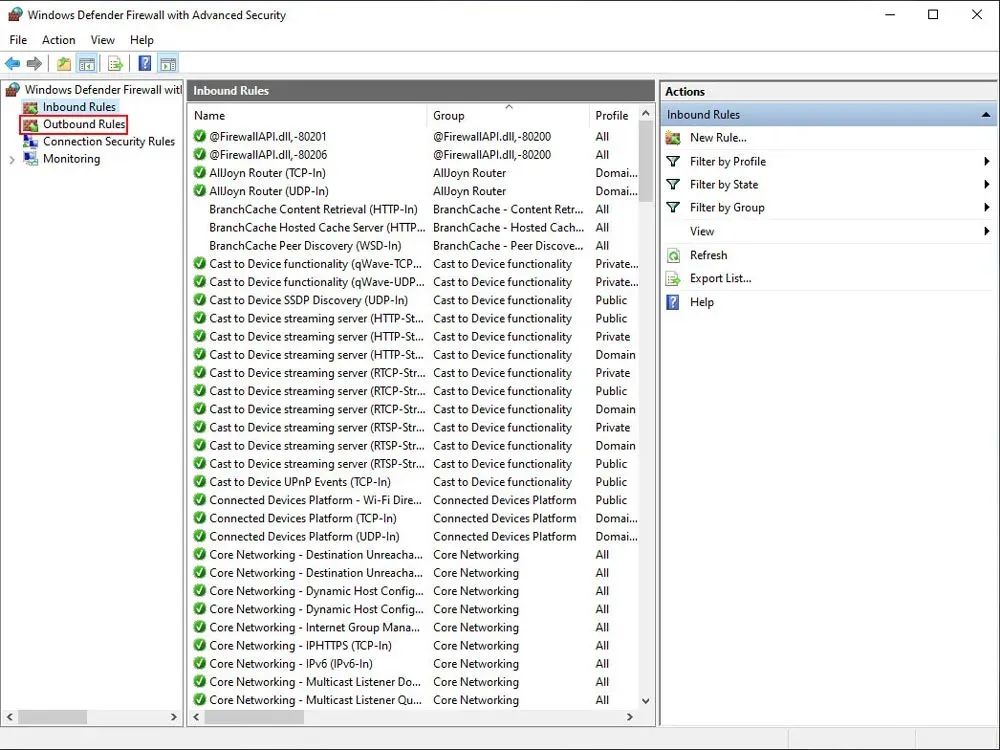Click the Filter by State funnel icon
Screen dimensions: 1000x750
673,184
